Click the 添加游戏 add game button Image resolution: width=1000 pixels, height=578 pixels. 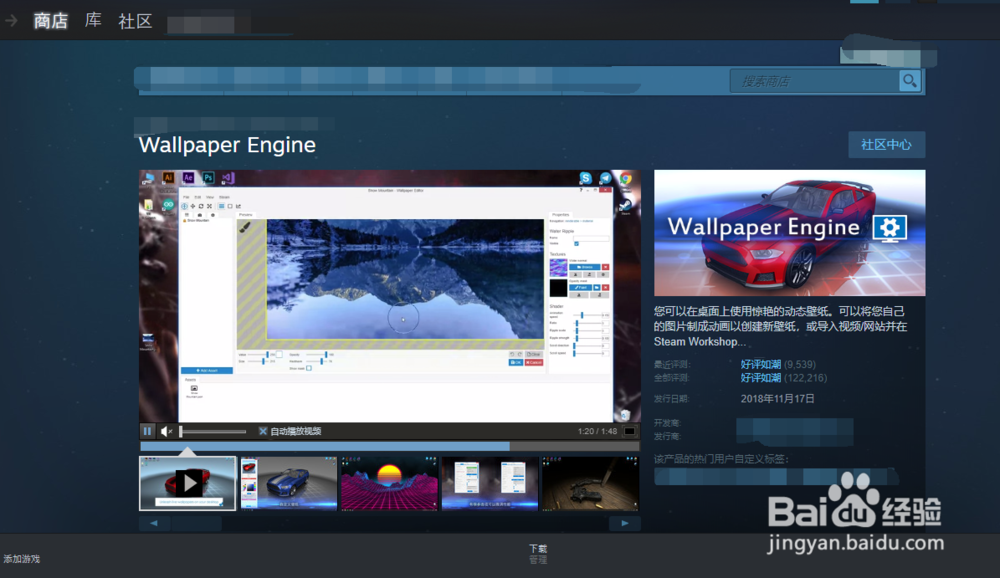(22, 559)
